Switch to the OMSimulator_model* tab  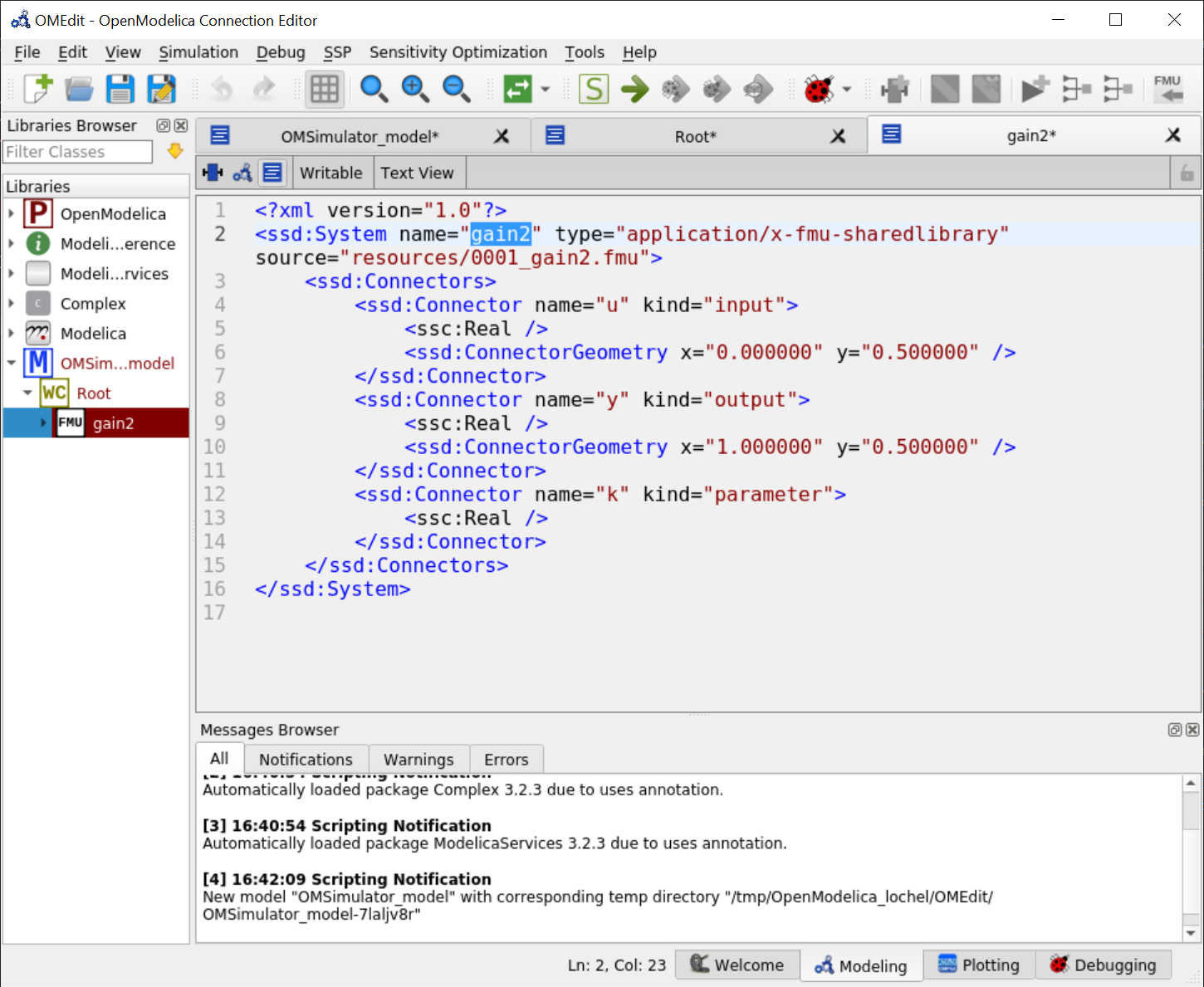(x=360, y=136)
